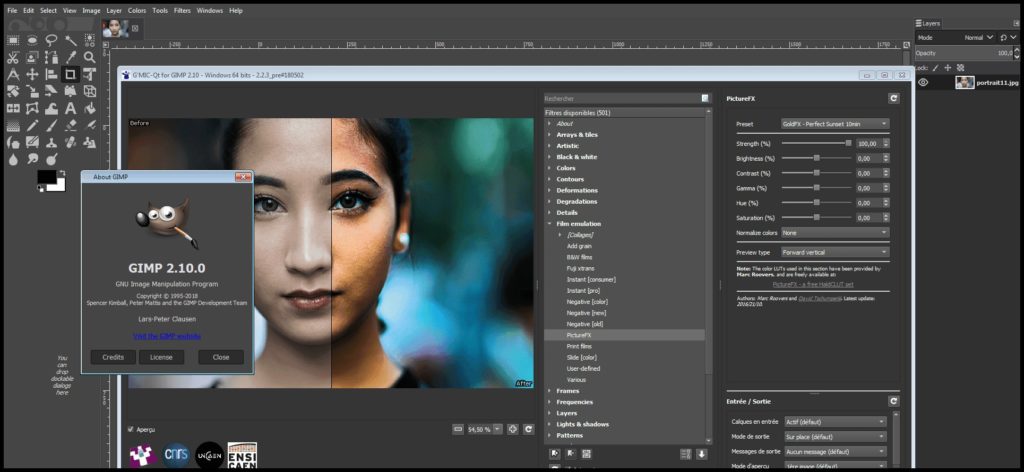Viewport: 1024px width, 472px height.
Task: Open the Filters menu
Action: tap(182, 11)
